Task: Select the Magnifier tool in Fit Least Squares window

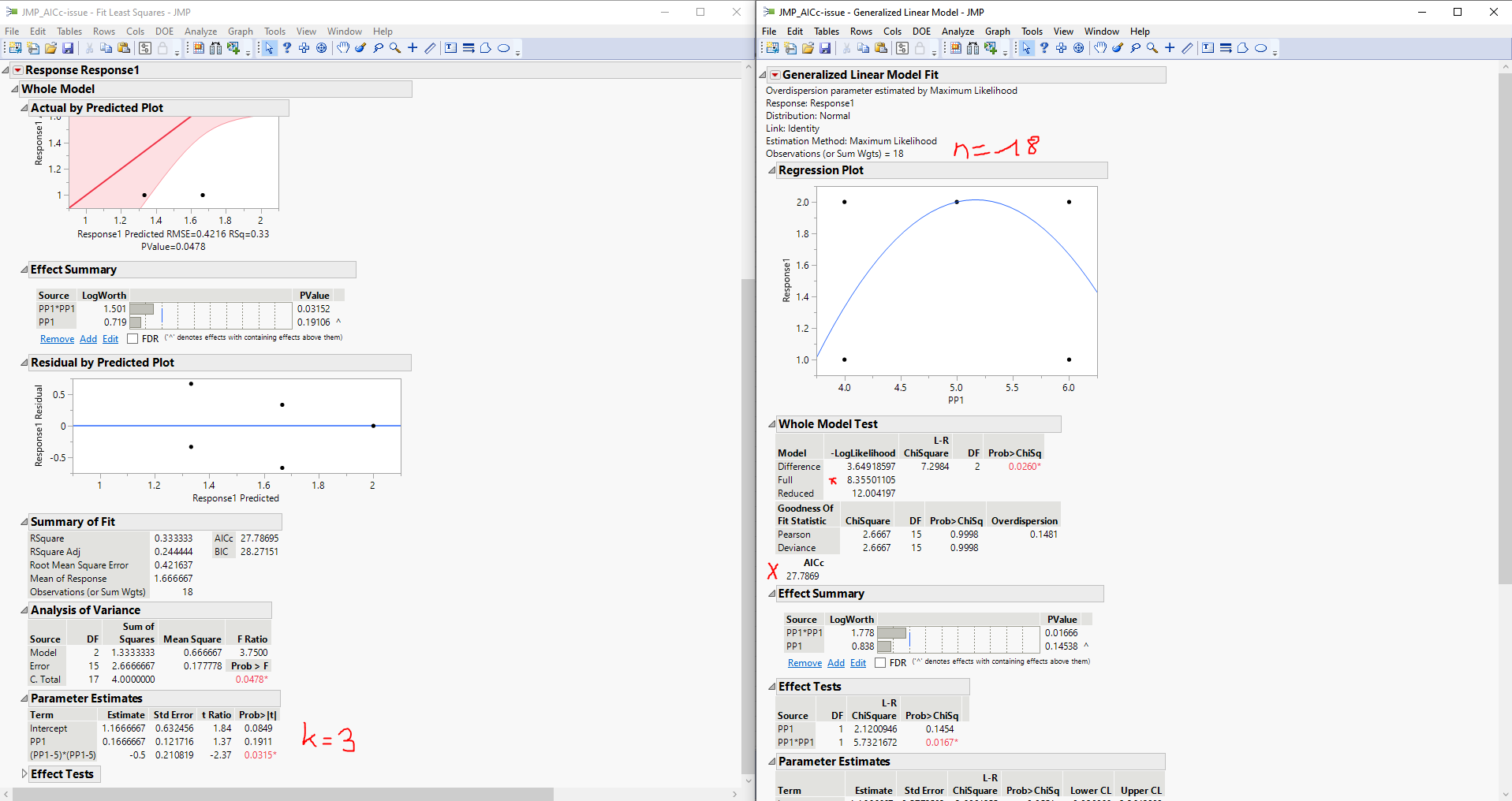Action: pos(395,48)
